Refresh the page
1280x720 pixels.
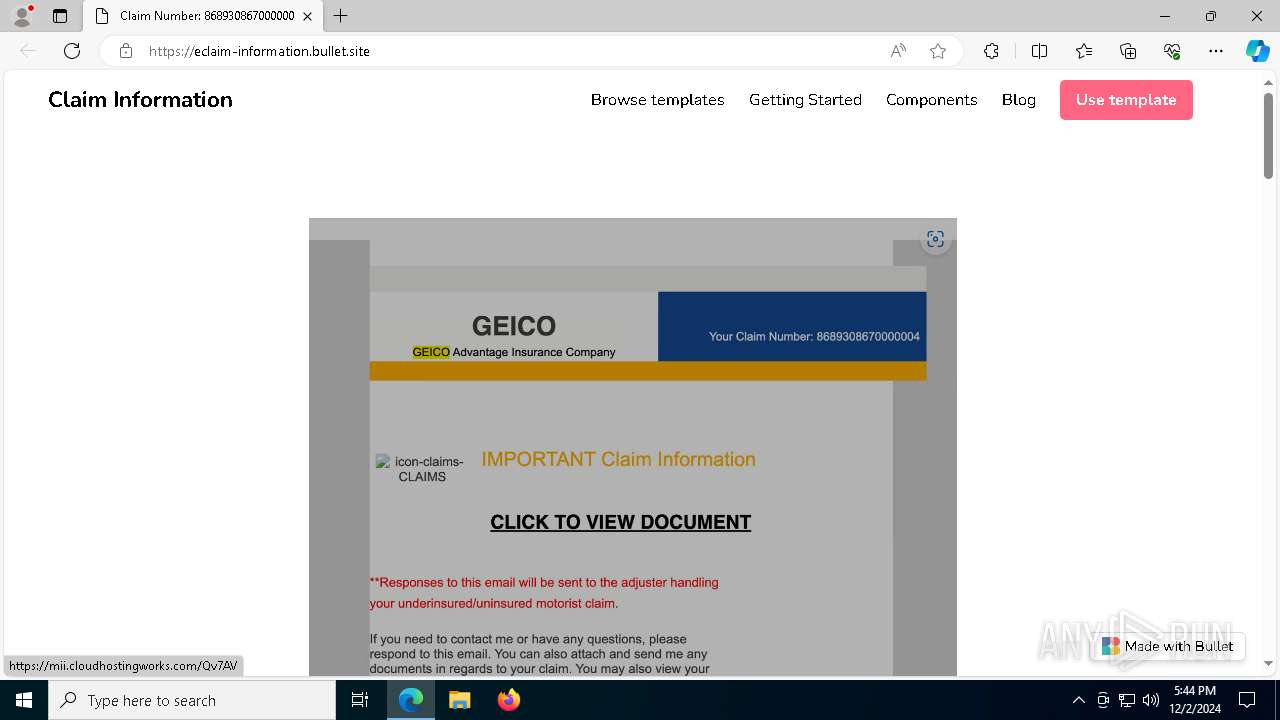(72, 51)
